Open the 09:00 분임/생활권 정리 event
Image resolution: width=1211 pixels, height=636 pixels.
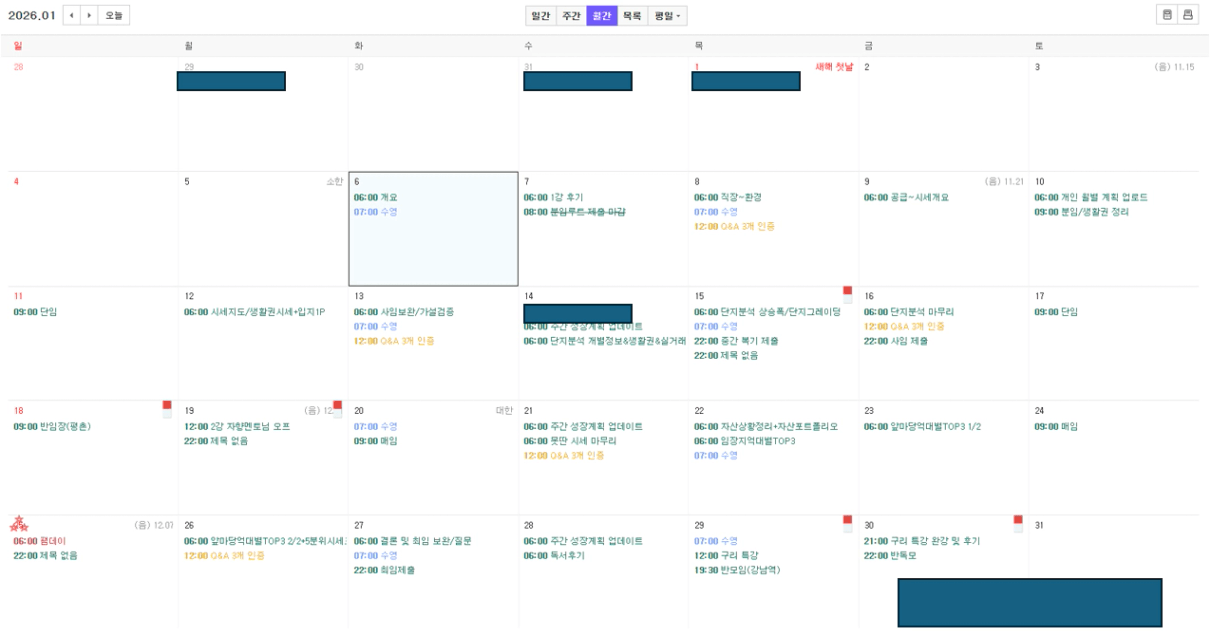[x=1081, y=212]
